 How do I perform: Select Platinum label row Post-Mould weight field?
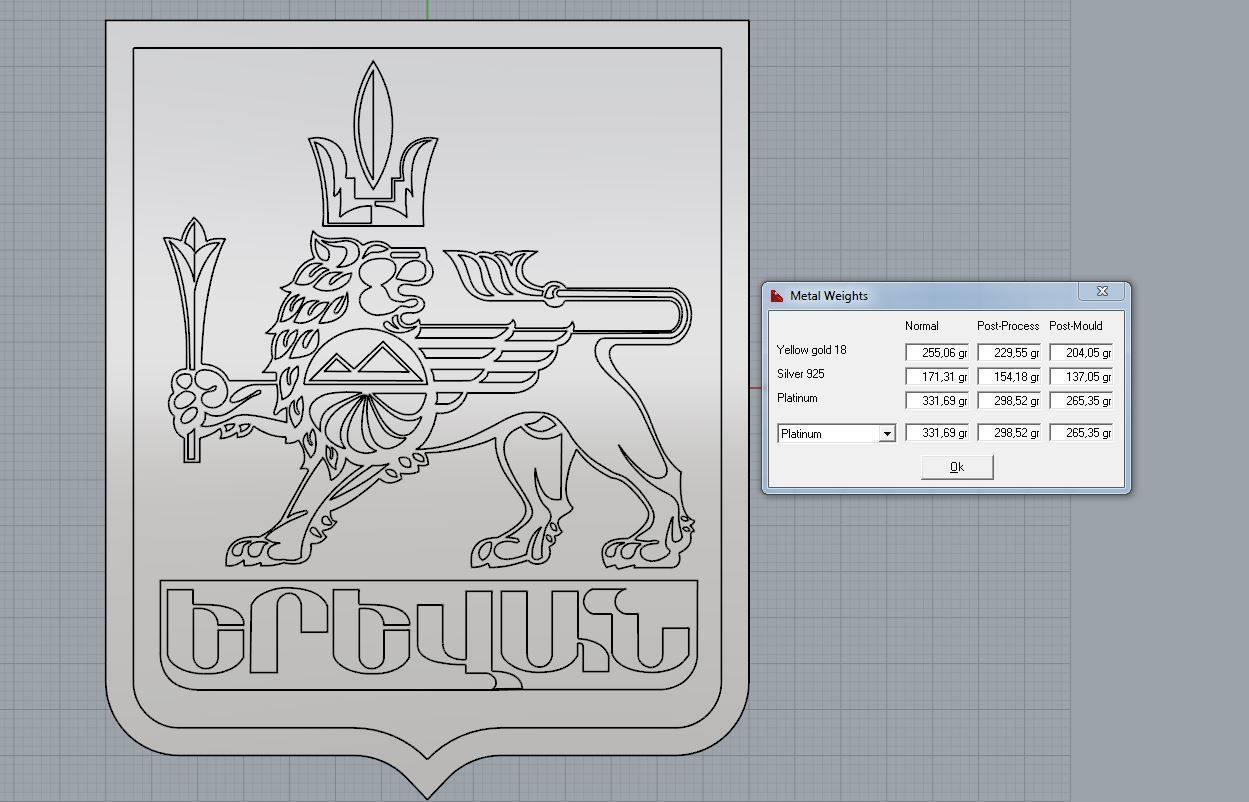1081,401
